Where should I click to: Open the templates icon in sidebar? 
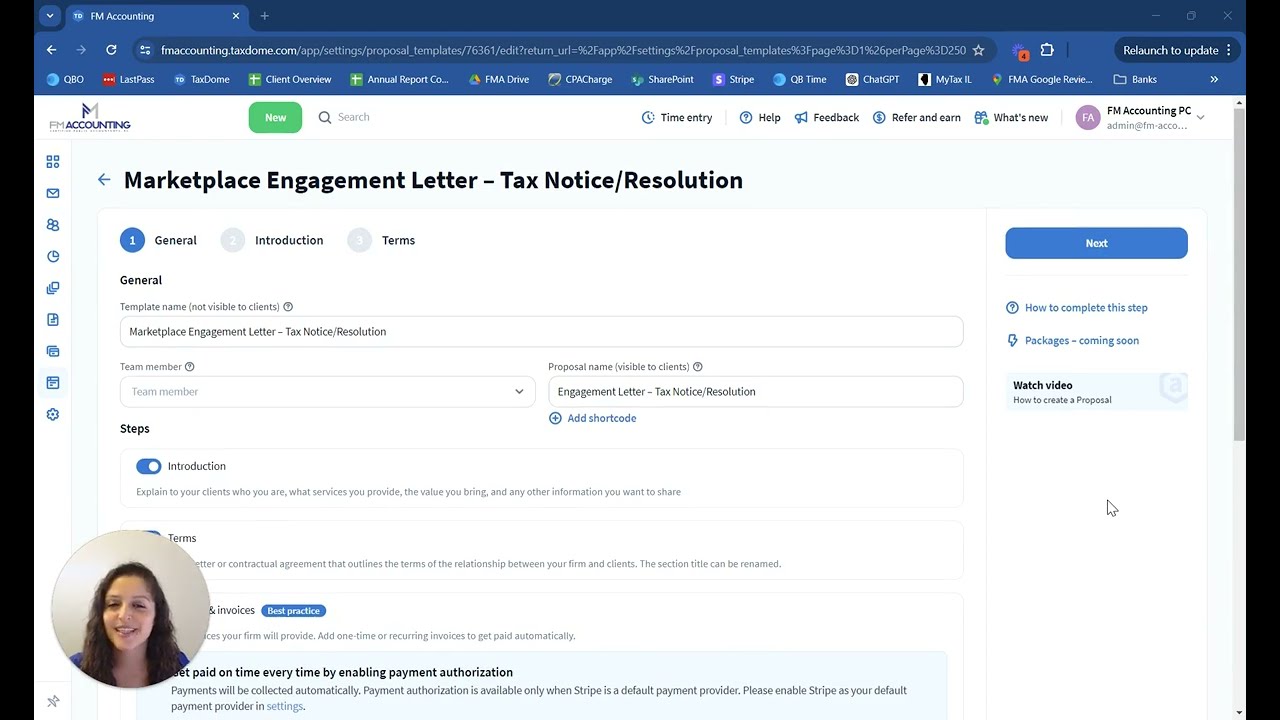click(x=53, y=383)
